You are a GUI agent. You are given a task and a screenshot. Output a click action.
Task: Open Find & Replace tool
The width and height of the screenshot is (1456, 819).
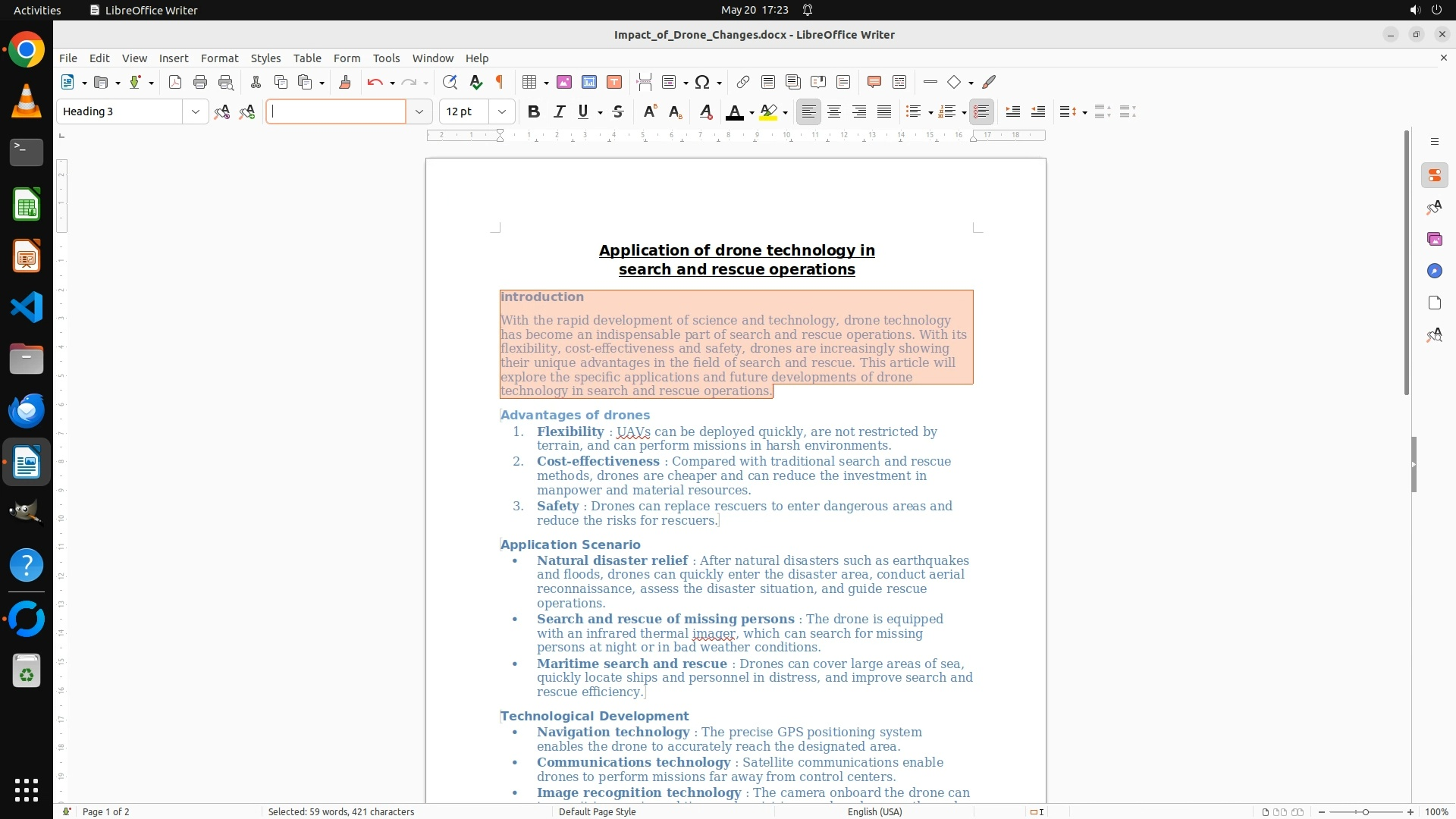tap(450, 82)
